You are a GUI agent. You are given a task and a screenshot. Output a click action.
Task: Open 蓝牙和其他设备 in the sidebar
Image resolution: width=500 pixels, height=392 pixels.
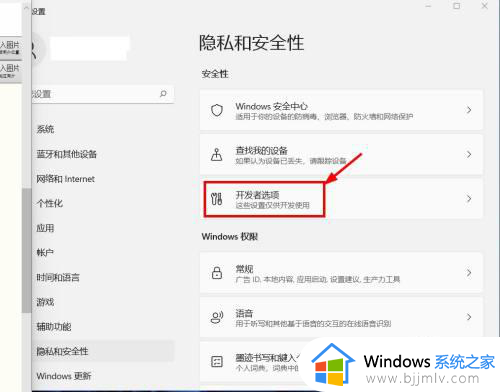(x=66, y=154)
